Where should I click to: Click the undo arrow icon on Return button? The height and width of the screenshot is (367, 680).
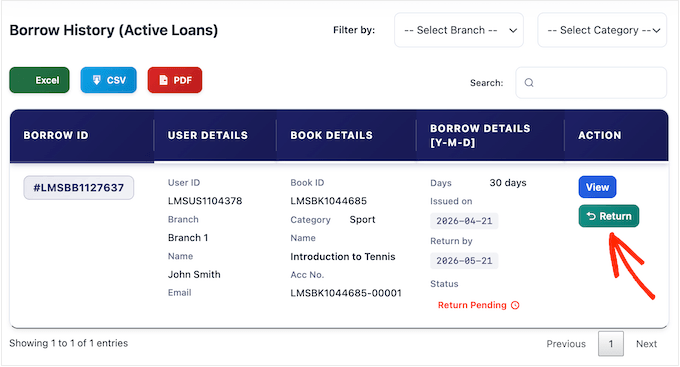click(x=591, y=216)
